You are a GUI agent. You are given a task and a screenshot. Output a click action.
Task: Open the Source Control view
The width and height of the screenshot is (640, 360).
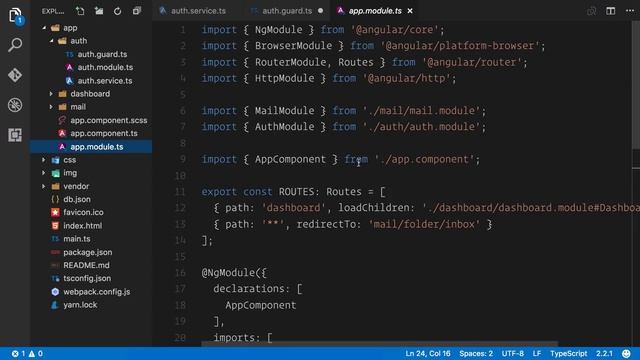coord(15,75)
